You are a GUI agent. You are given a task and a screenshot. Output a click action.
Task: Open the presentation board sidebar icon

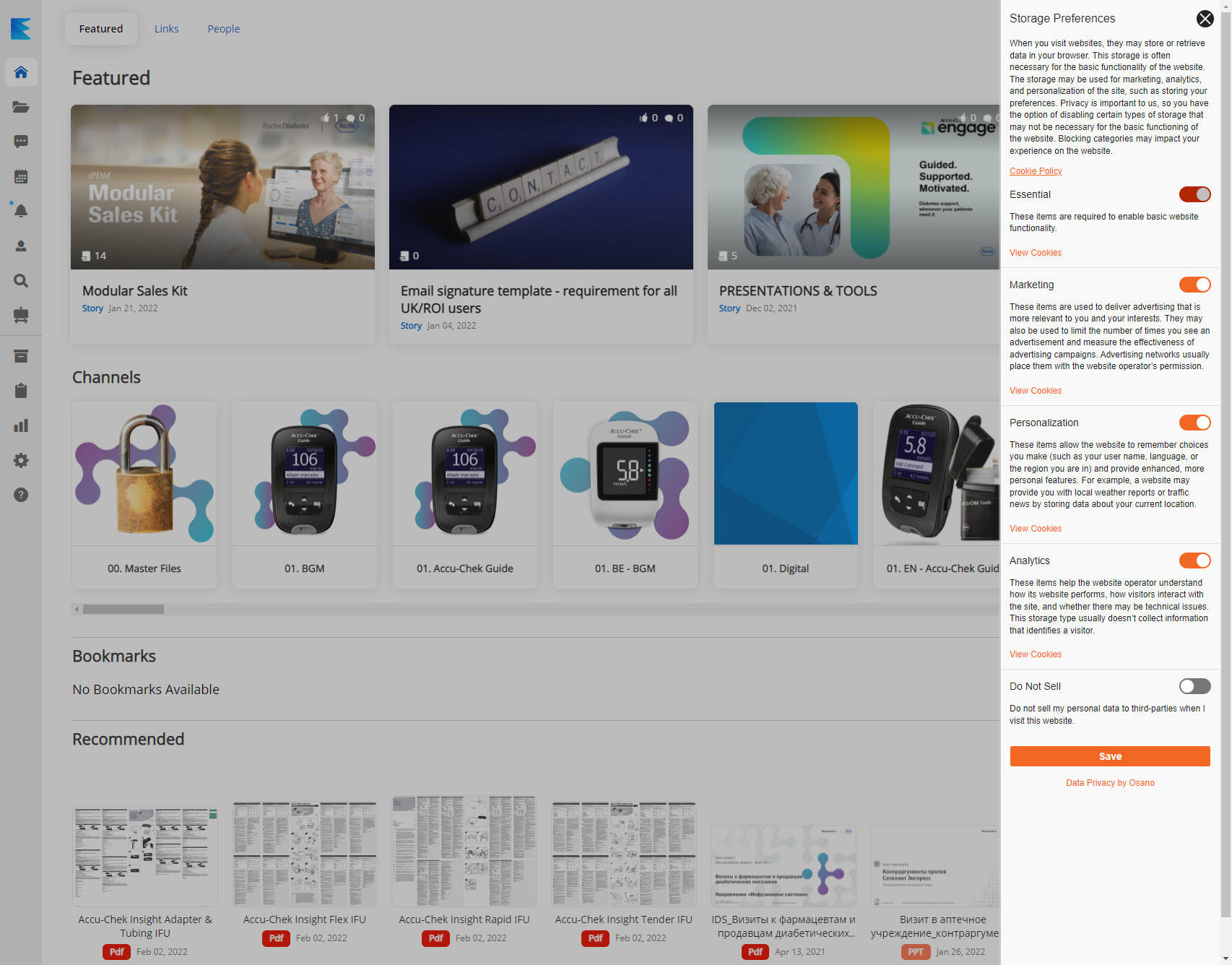21,316
